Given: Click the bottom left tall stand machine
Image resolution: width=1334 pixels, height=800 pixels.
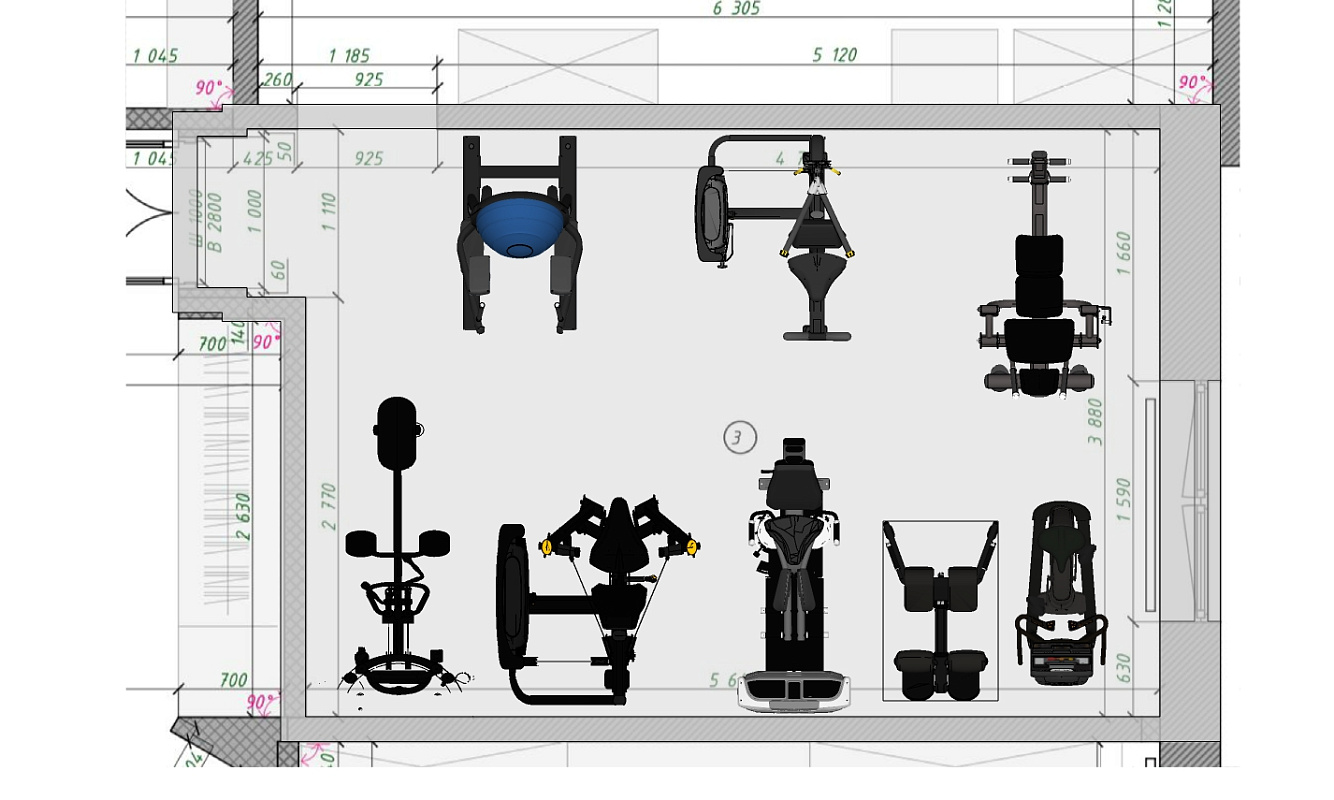Looking at the screenshot, I should click(399, 550).
